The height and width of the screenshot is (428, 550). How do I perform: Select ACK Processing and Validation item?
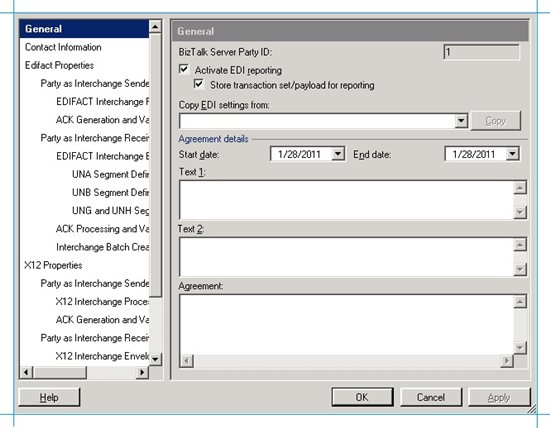(x=102, y=229)
